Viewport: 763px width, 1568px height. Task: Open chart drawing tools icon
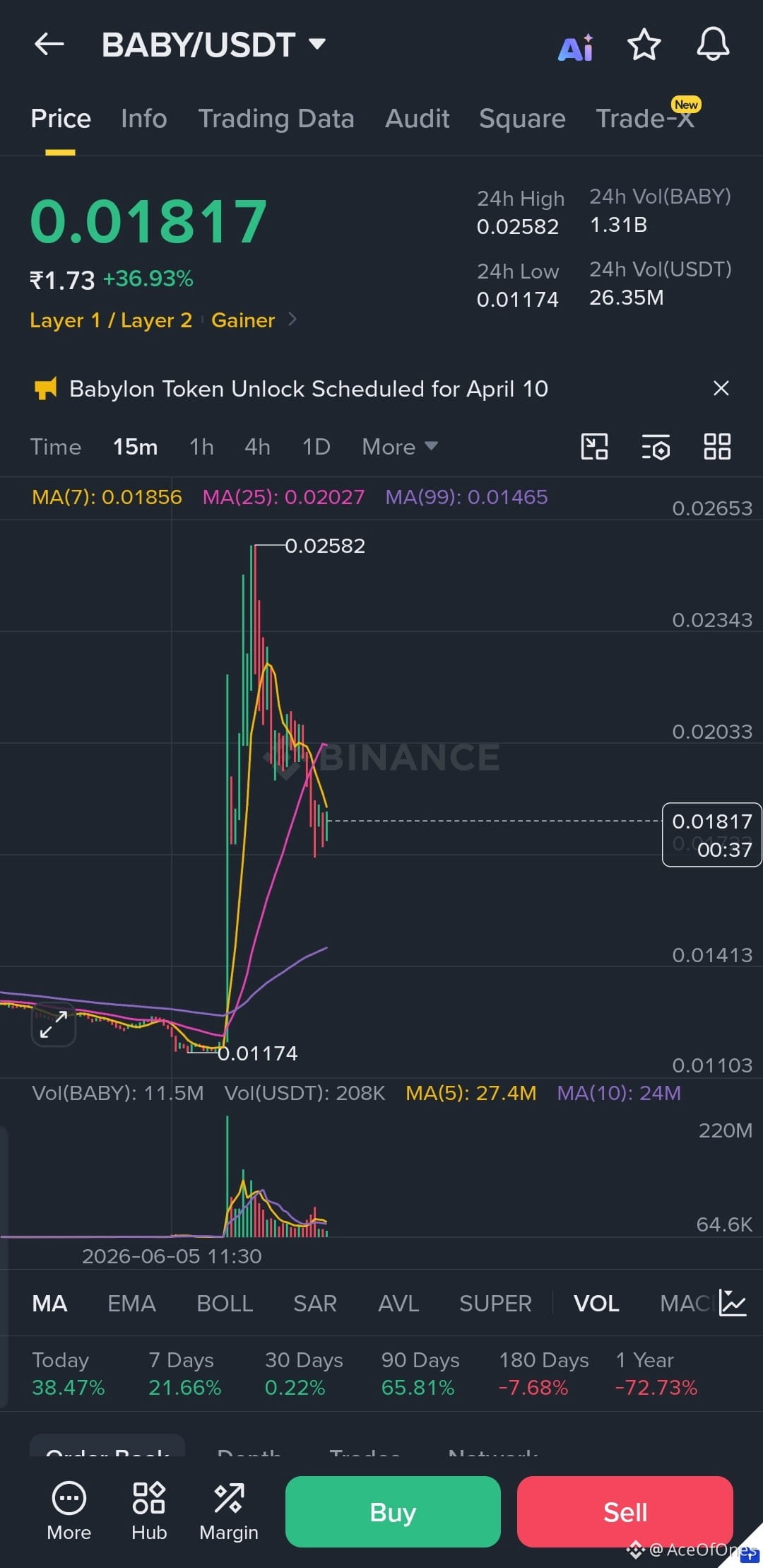click(x=594, y=447)
